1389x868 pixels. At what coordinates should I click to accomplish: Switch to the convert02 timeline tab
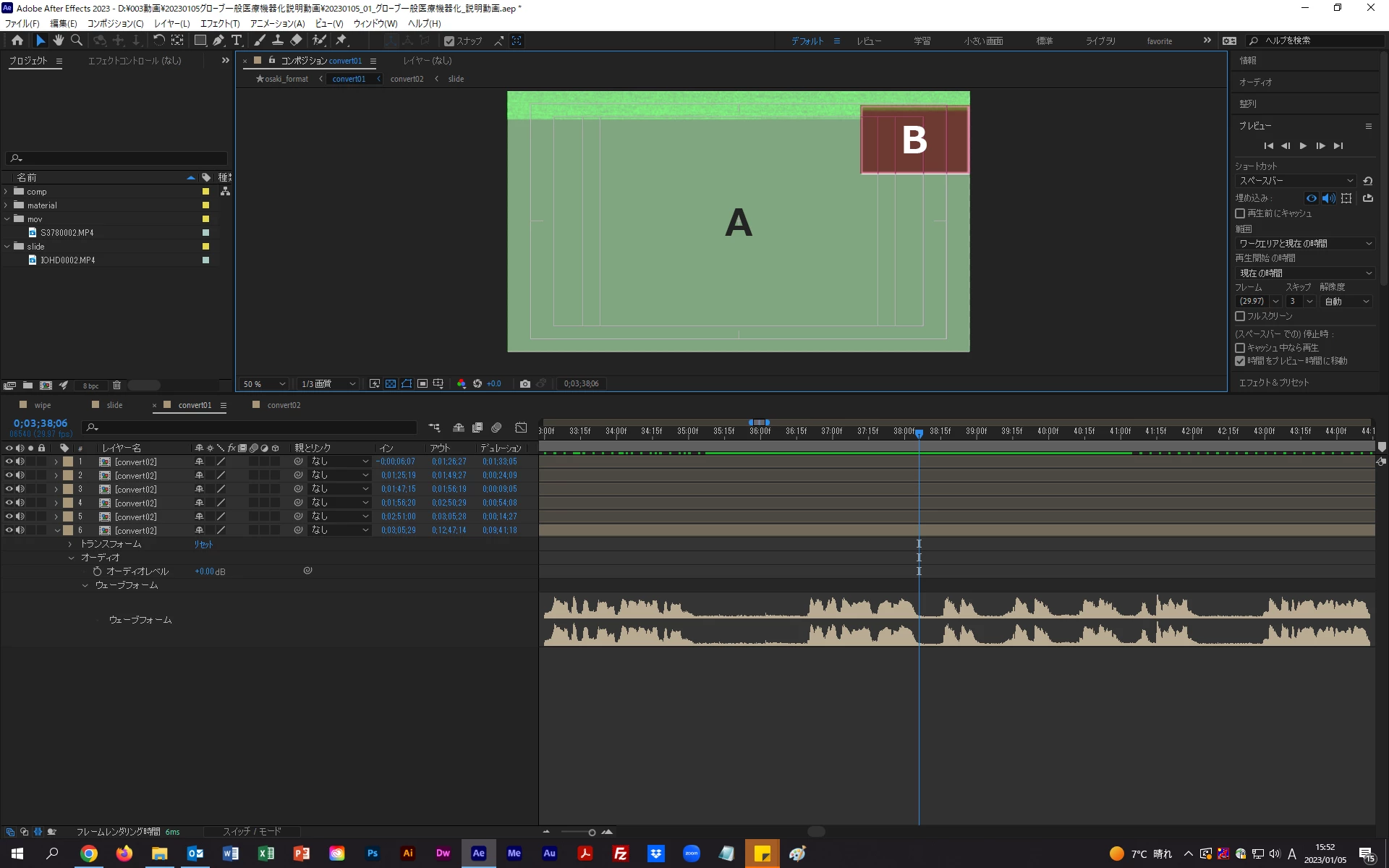coord(283,405)
